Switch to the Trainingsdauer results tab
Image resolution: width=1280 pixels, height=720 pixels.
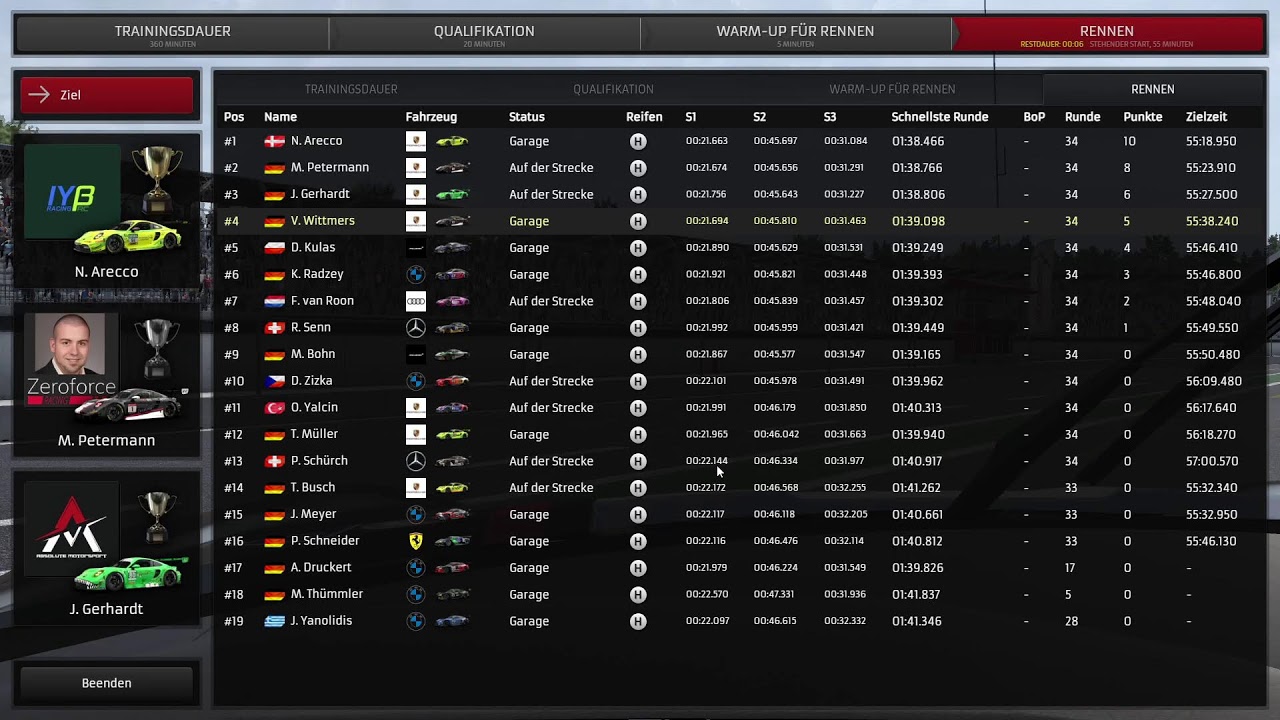351,89
